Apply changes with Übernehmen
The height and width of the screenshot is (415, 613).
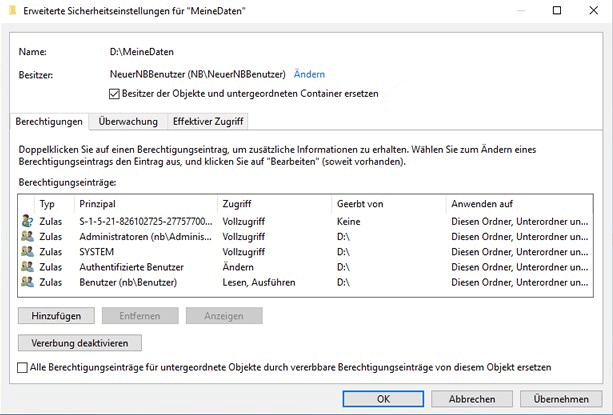click(561, 399)
